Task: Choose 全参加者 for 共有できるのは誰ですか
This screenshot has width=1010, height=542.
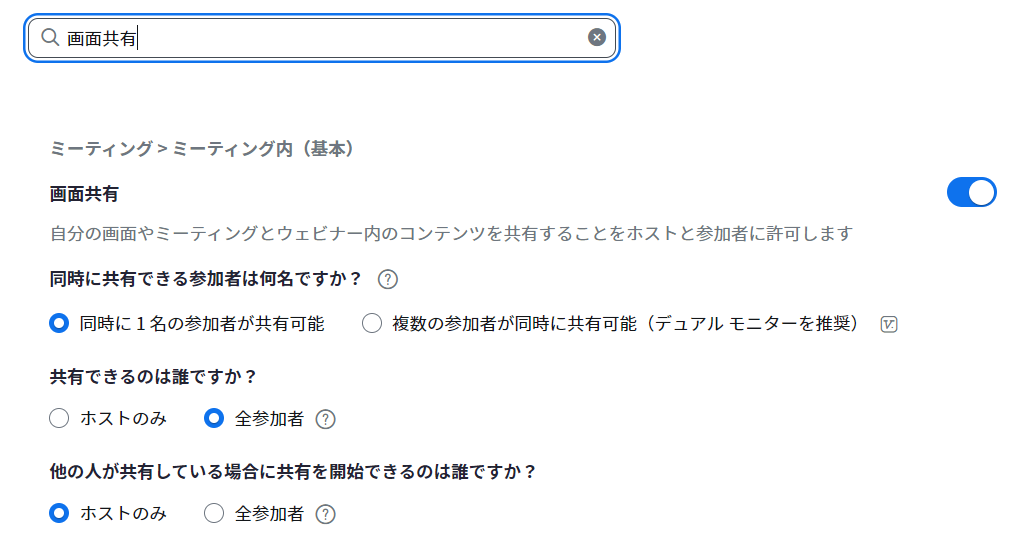Action: tap(214, 419)
